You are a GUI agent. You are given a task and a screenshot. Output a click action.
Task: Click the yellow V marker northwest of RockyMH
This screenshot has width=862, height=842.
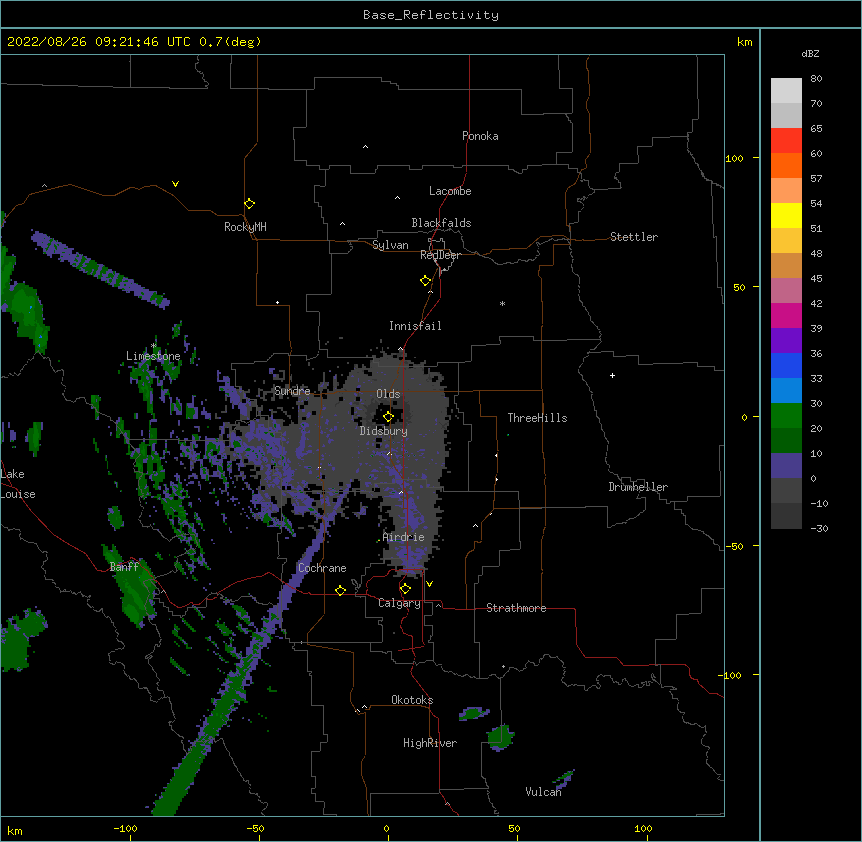point(175,184)
